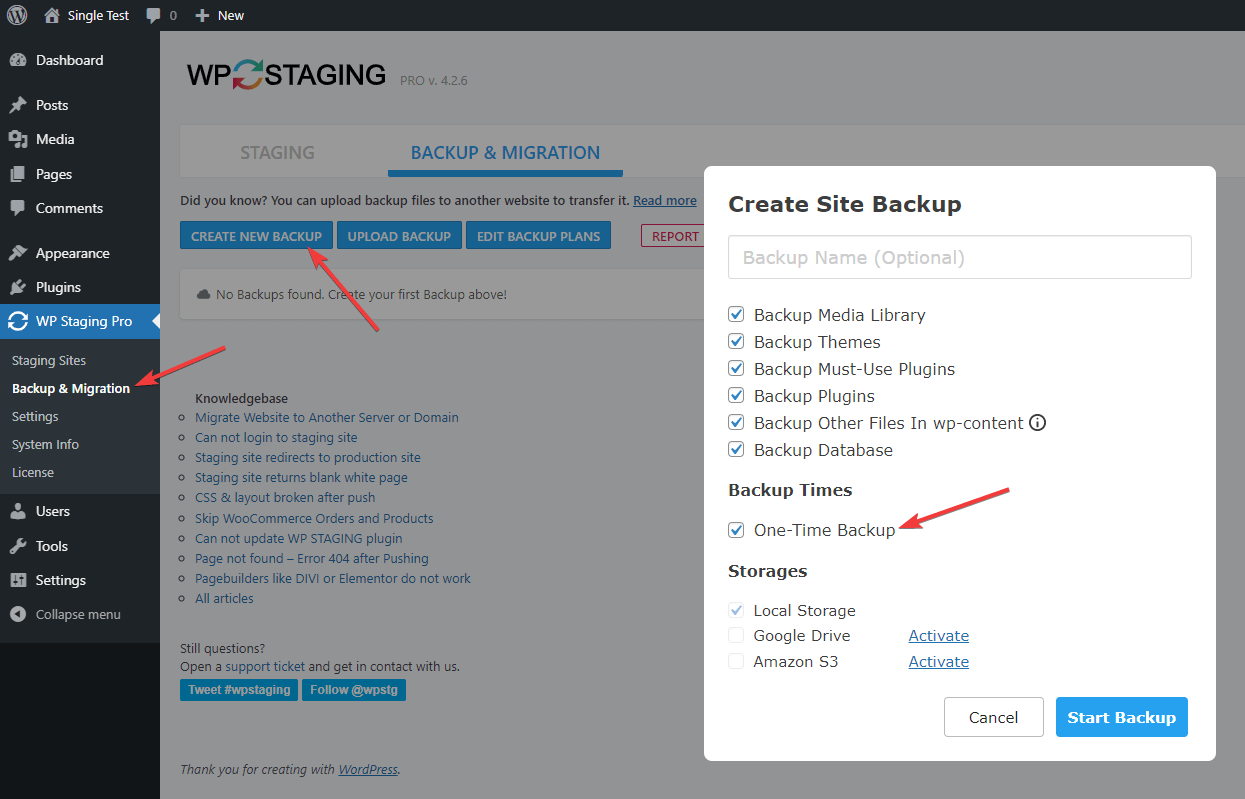The width and height of the screenshot is (1245, 799).
Task: Open the Single Test home icon
Action: [52, 15]
